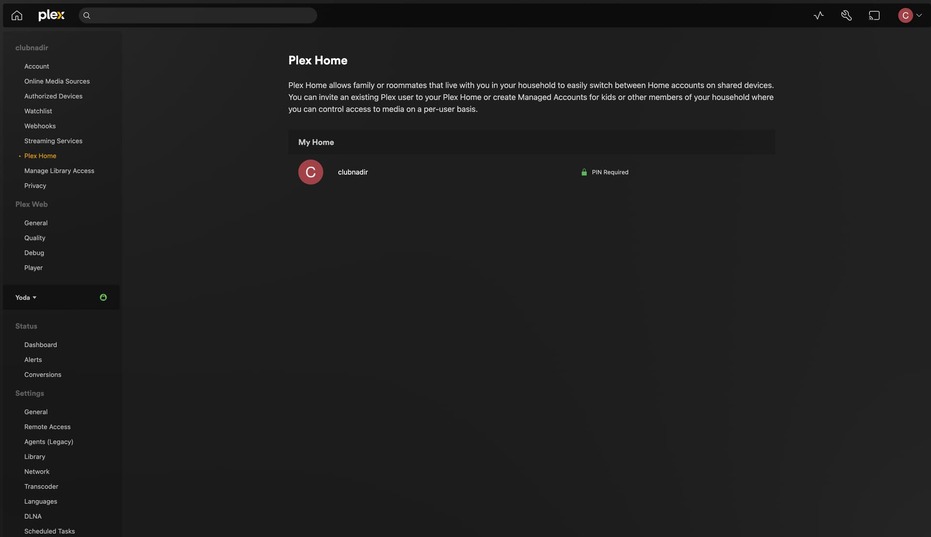Open the Status Dashboard
Viewport: 931px width, 537px height.
(x=40, y=345)
